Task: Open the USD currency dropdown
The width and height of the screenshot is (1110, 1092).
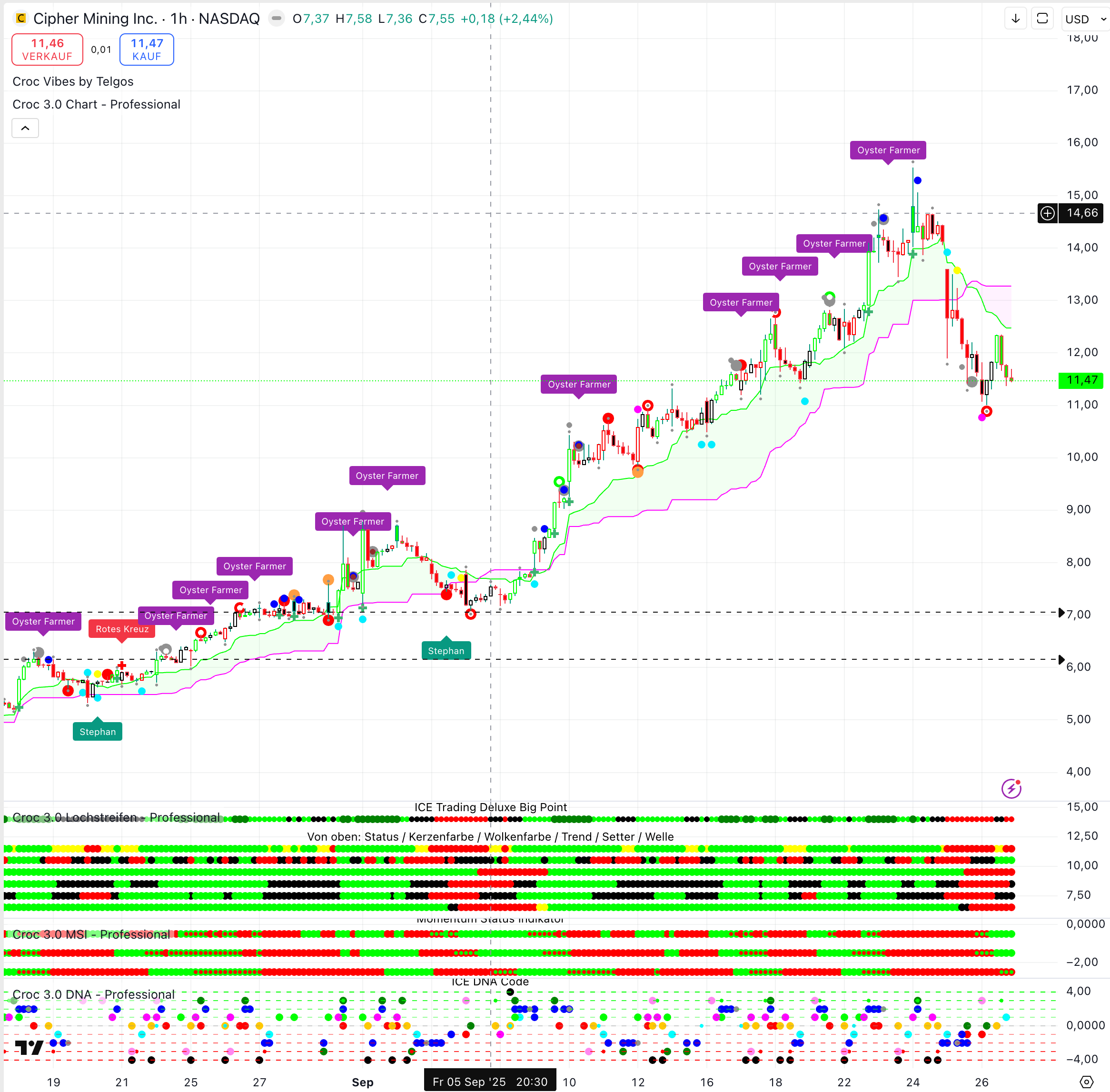Action: tap(1085, 19)
